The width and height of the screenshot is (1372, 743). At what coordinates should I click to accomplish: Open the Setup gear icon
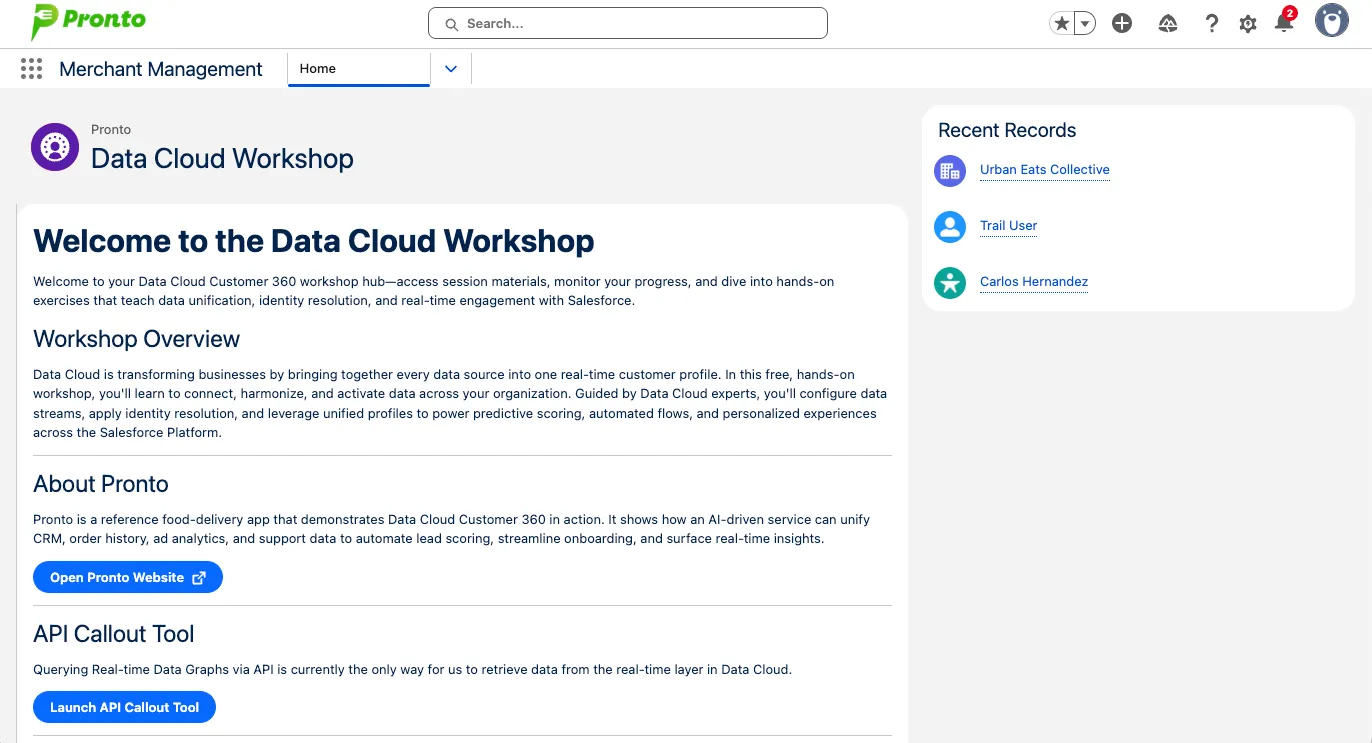point(1248,24)
